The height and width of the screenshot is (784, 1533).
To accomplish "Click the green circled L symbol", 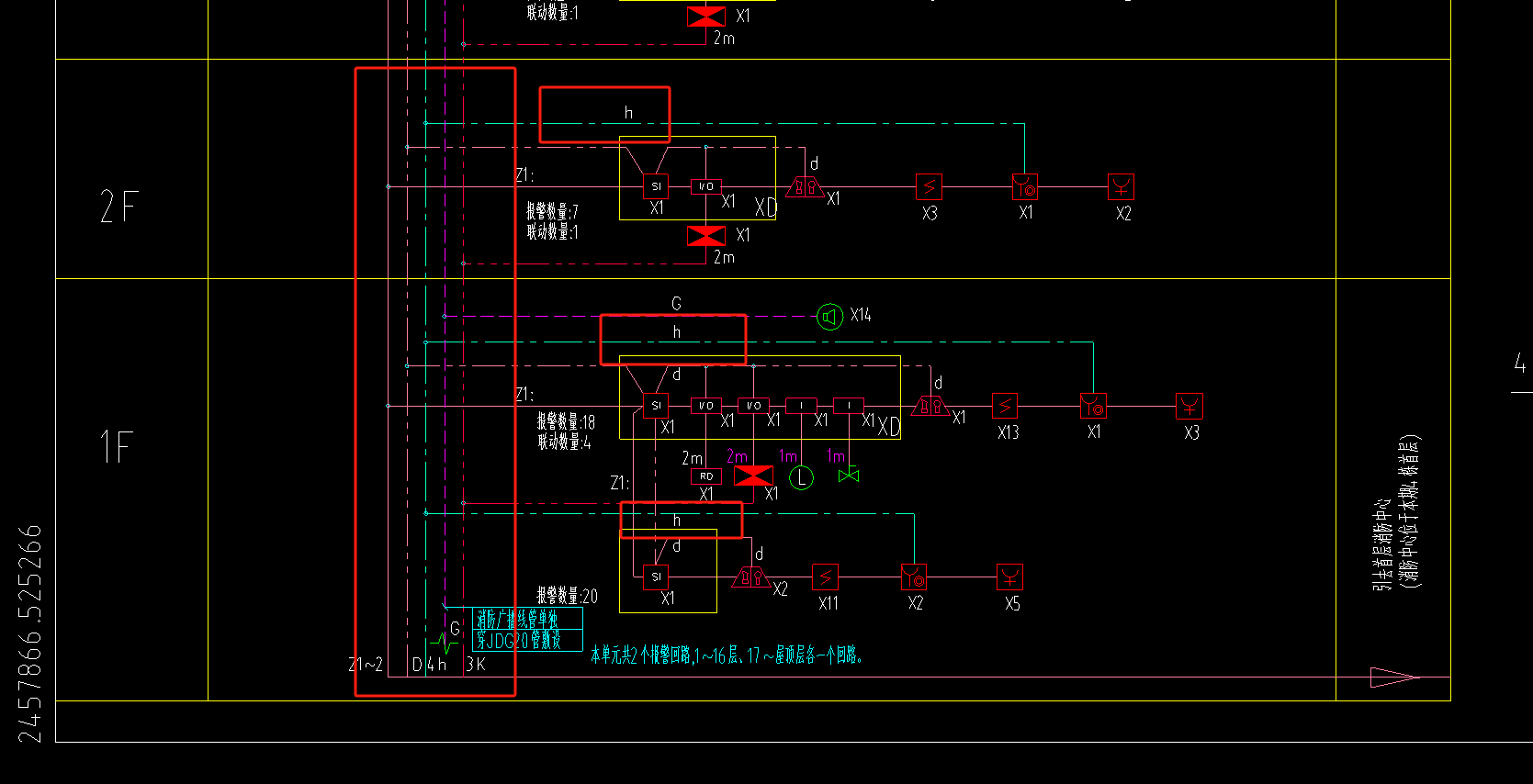I will tap(802, 477).
